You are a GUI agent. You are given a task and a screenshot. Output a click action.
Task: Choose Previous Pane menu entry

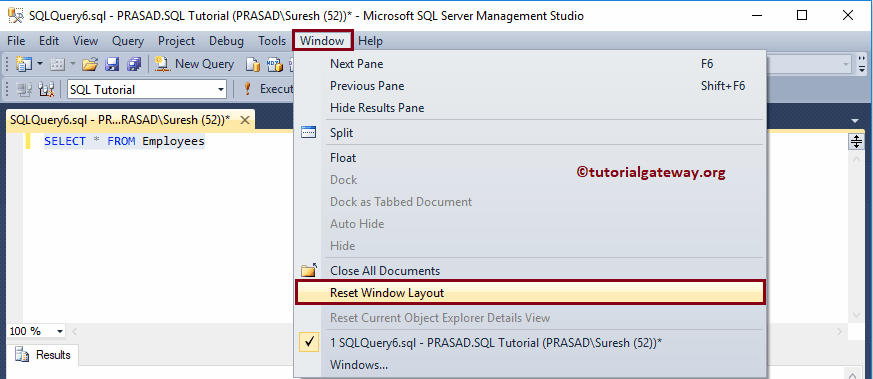coord(530,86)
